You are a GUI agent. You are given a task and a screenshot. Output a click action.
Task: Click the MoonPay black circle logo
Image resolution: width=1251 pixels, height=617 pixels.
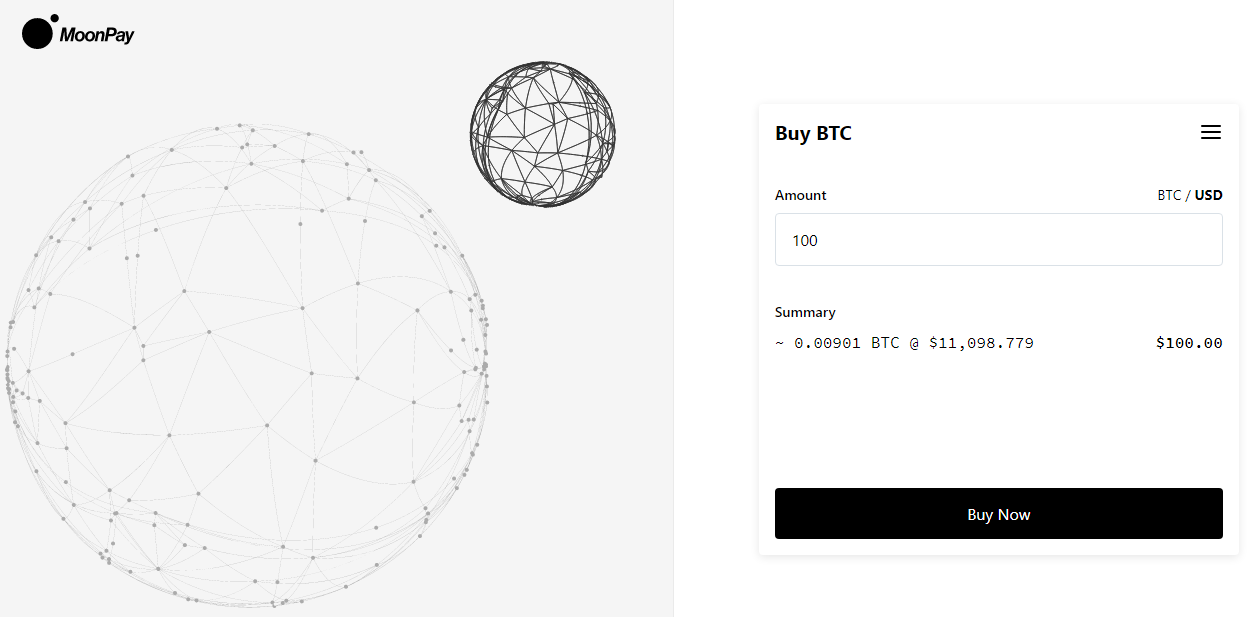coord(36,34)
